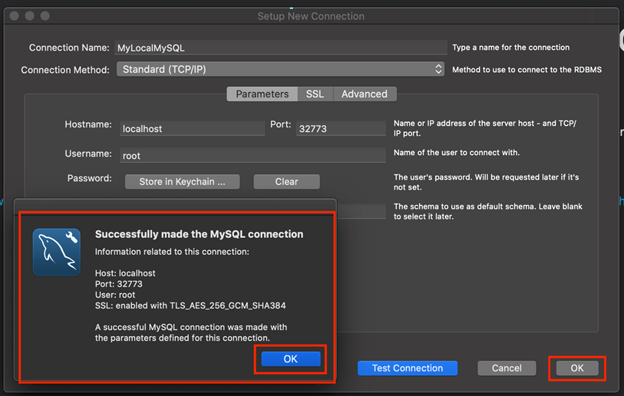Click OK in the success dialog
This screenshot has width=624, height=396.
[x=291, y=359]
